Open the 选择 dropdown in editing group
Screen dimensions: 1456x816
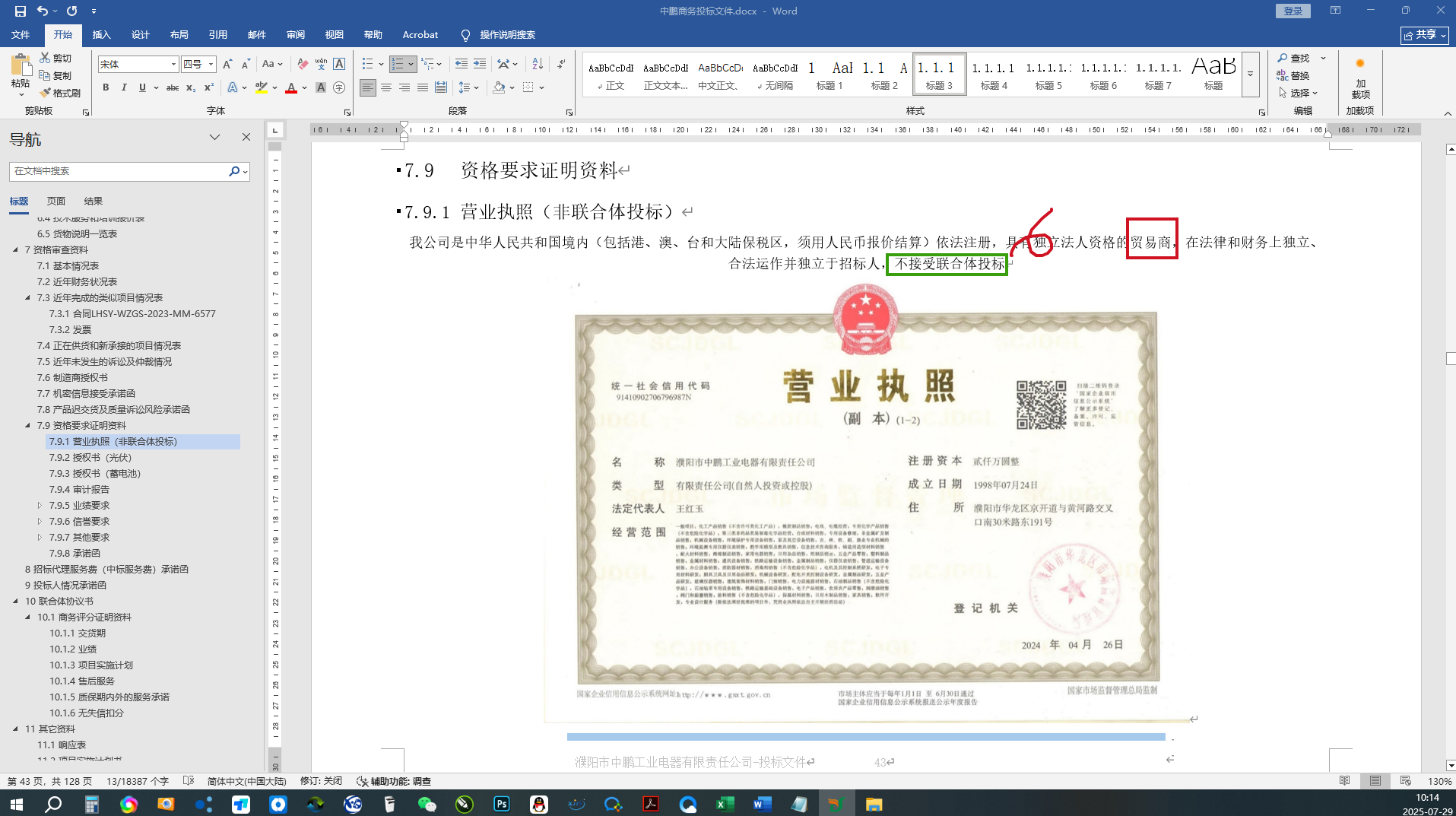[x=1298, y=93]
